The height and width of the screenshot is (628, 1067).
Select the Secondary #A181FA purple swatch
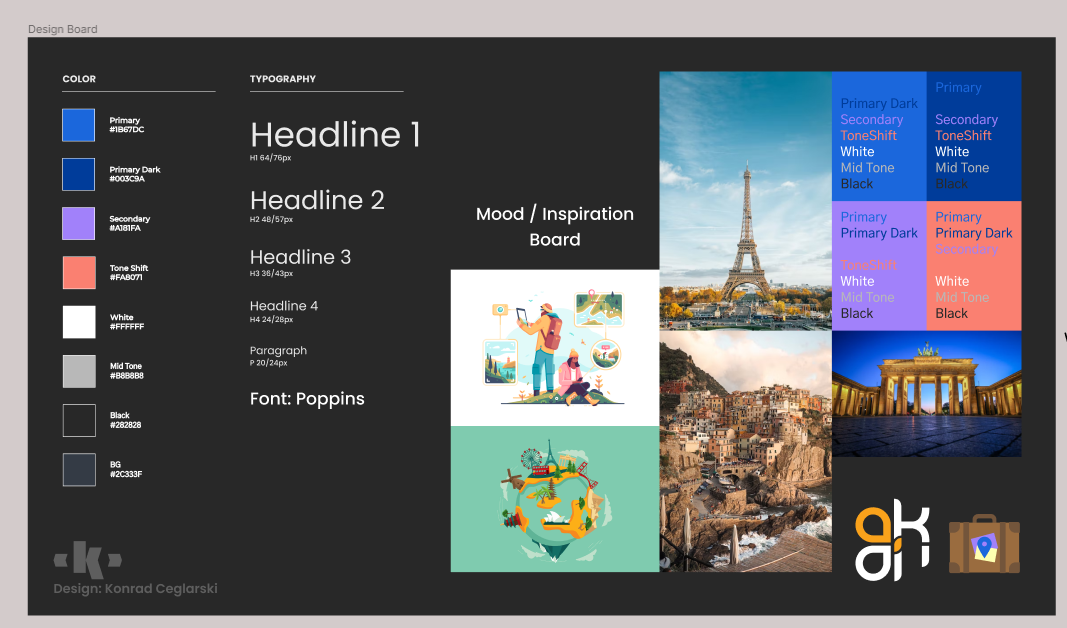[x=78, y=224]
